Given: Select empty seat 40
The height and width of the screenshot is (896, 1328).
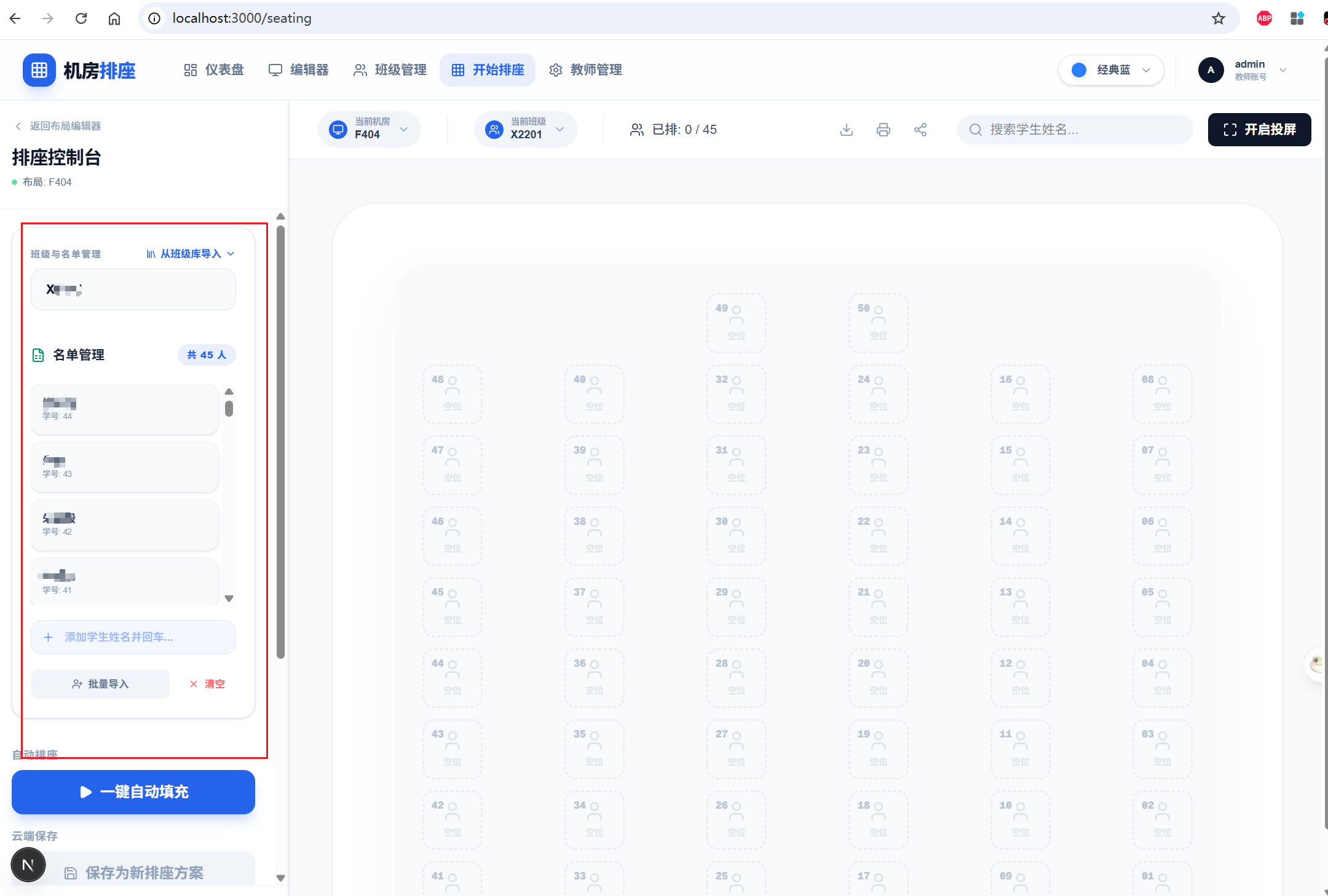Looking at the screenshot, I should (595, 395).
